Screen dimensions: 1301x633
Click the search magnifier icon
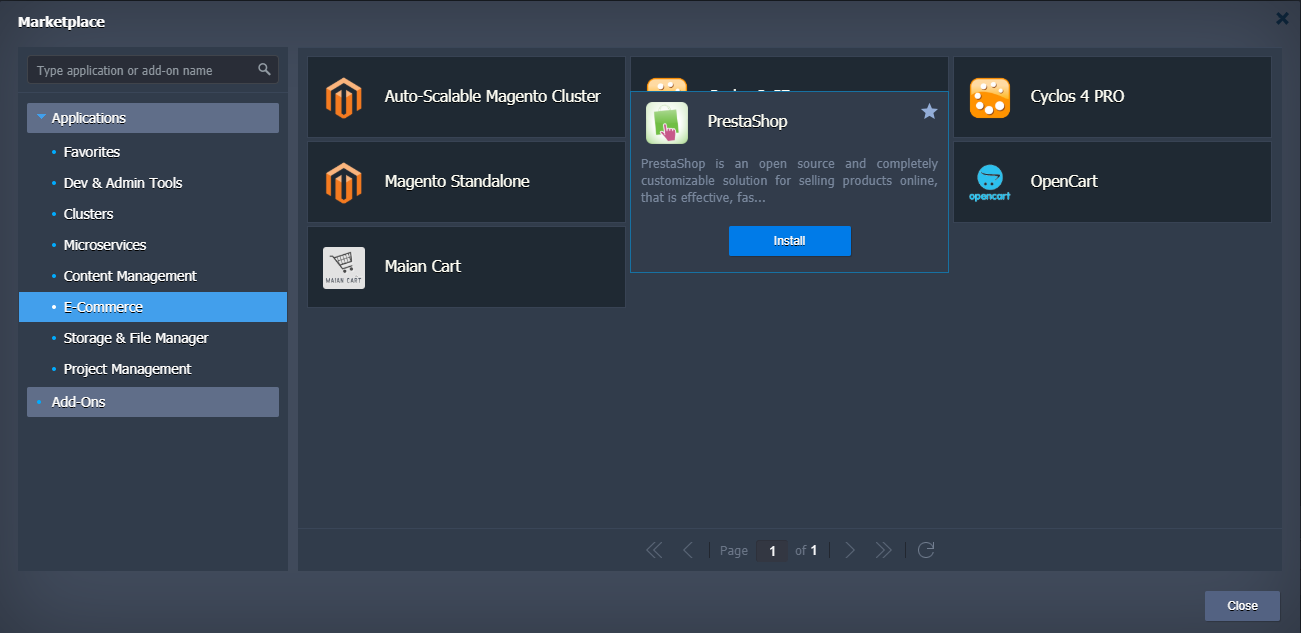point(264,70)
